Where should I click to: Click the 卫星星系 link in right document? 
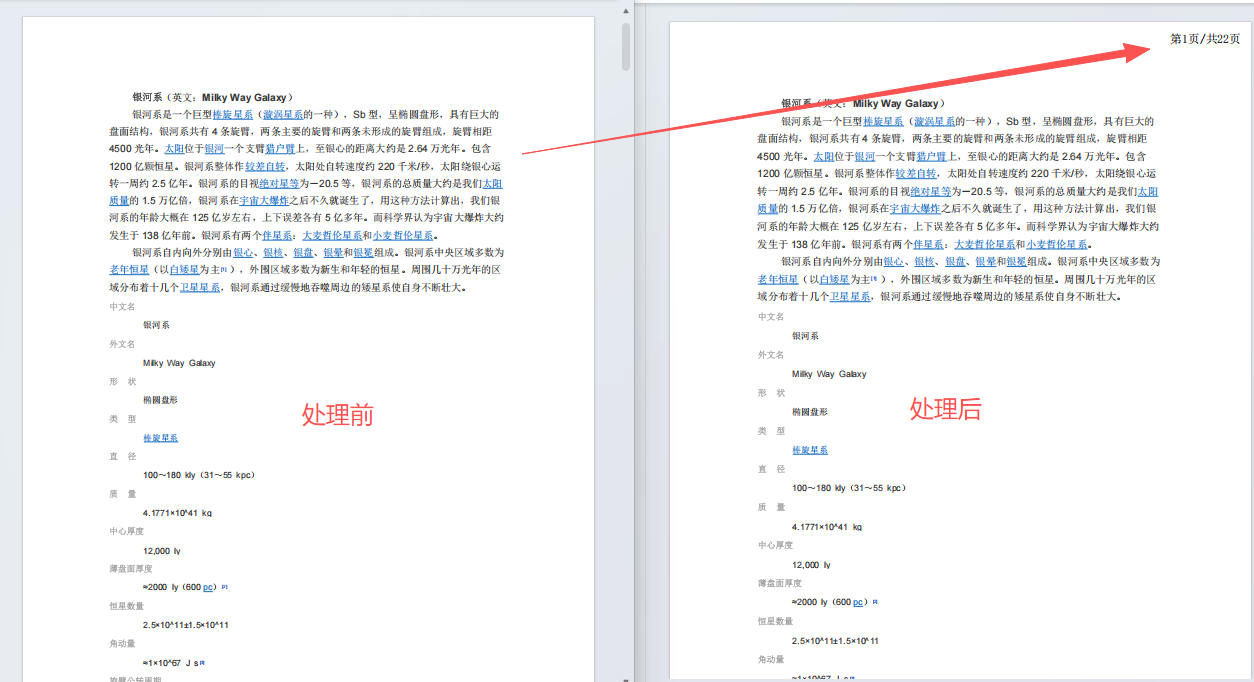pos(850,297)
